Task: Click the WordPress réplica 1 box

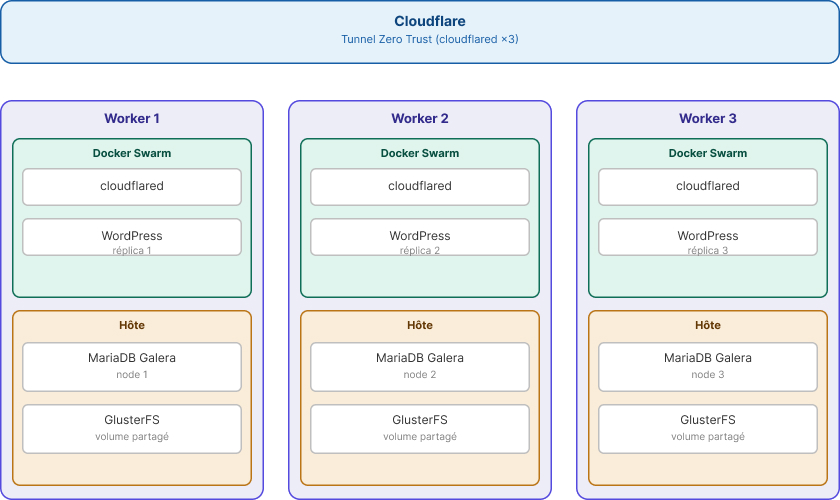Action: point(132,237)
